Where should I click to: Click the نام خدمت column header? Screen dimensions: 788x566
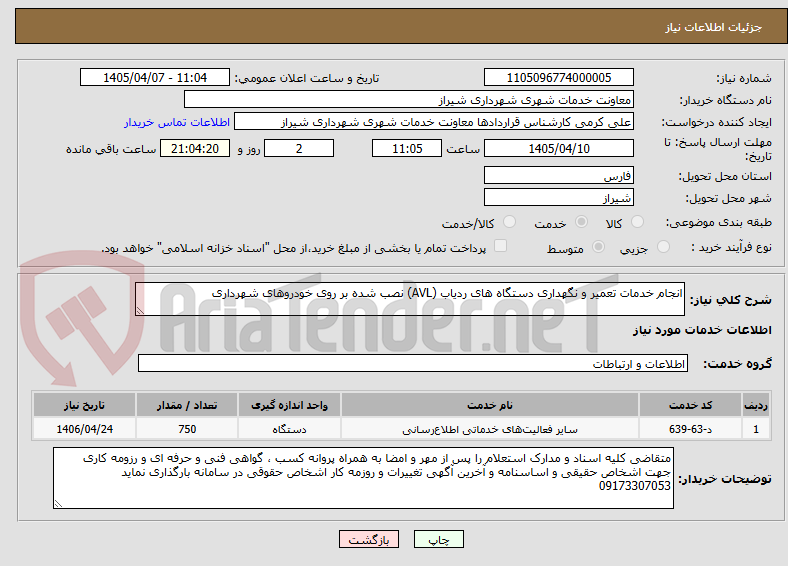point(490,405)
